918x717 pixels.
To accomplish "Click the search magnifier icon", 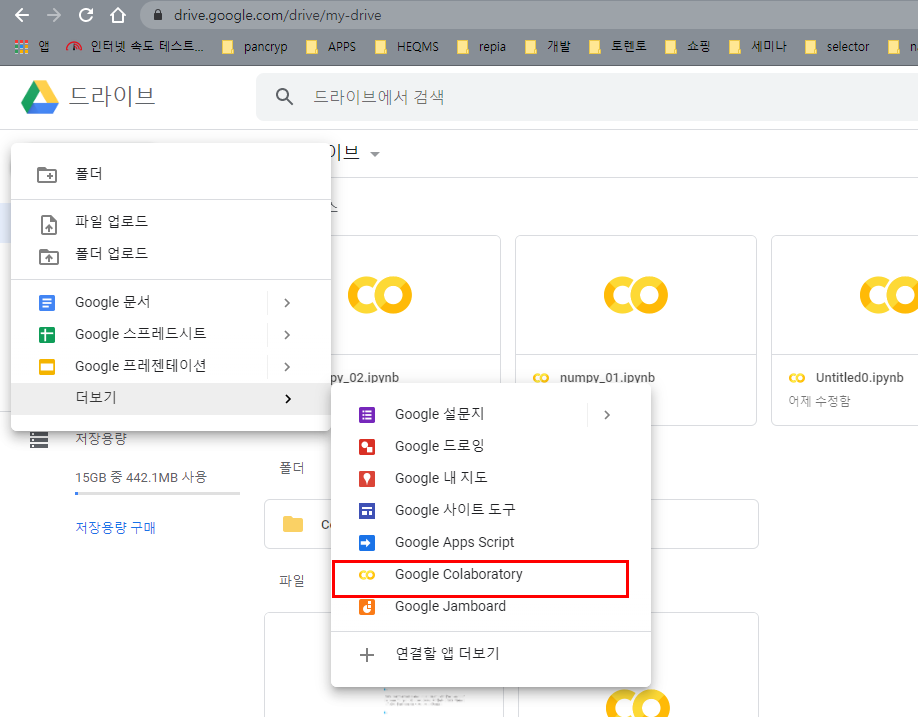I will point(285,97).
